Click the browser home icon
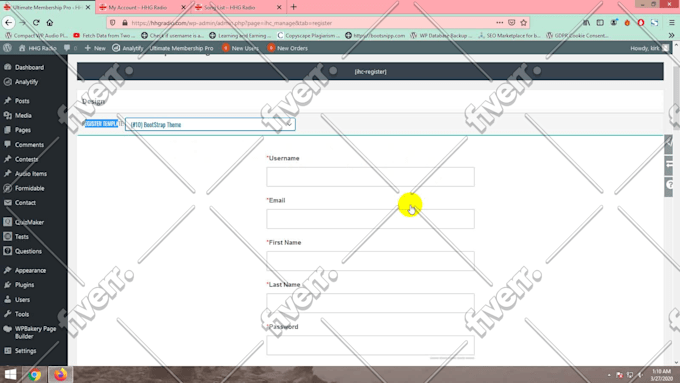The image size is (680, 383). click(x=50, y=23)
